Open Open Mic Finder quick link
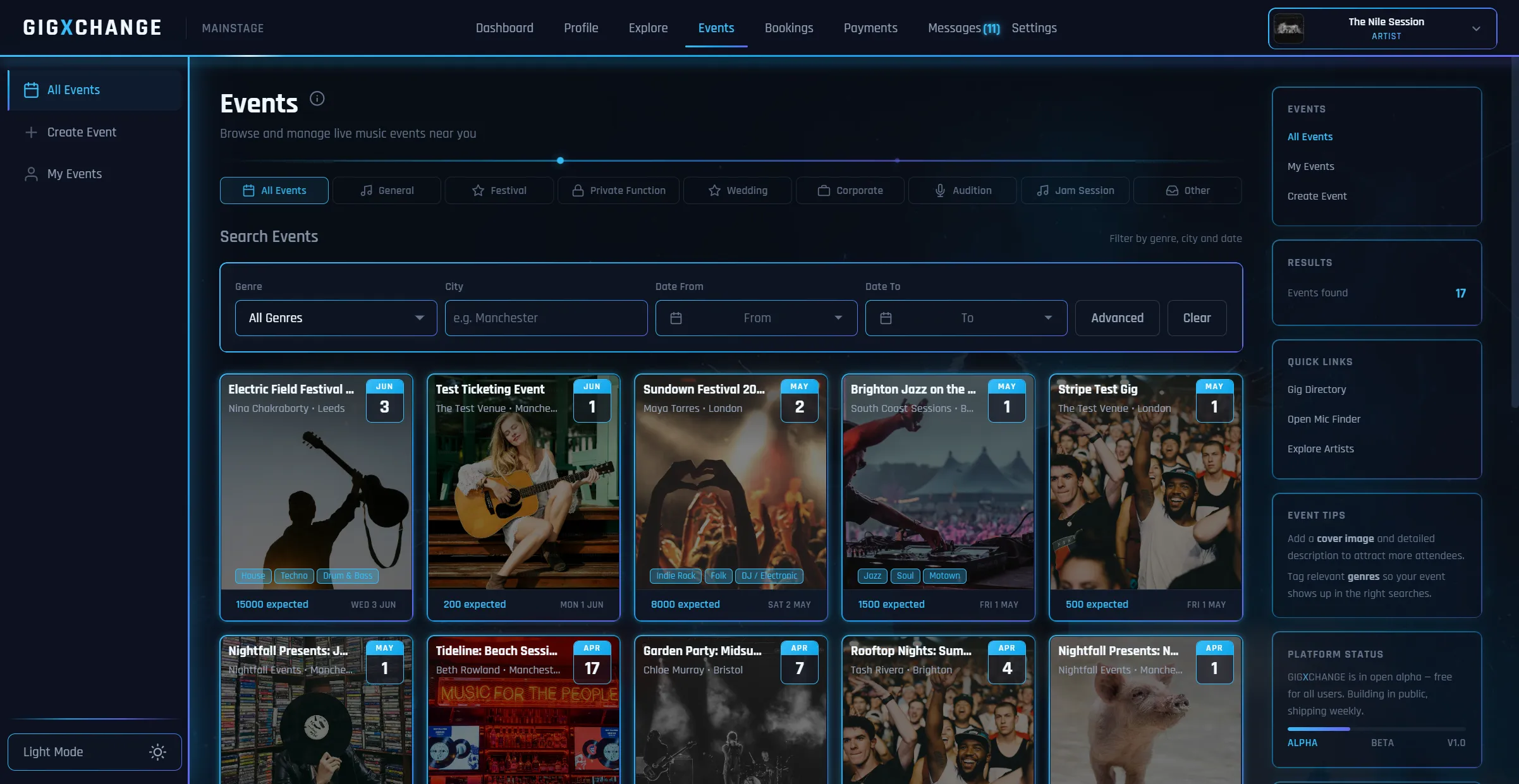 [1324, 419]
